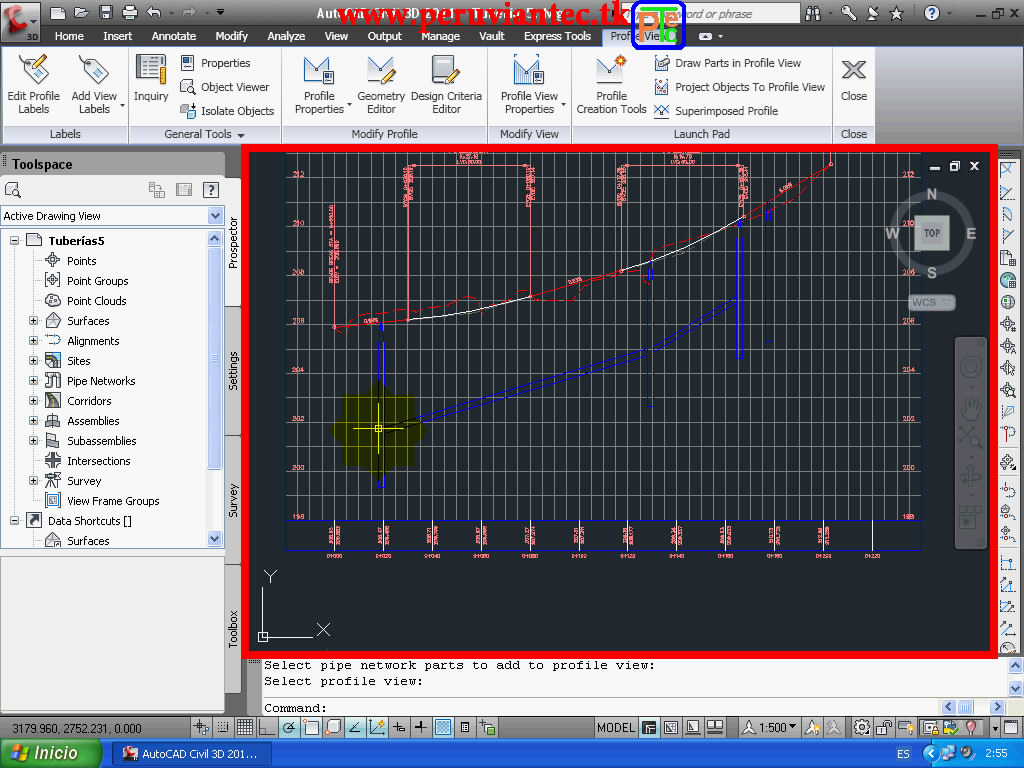Select View Frame Groups item
This screenshot has width=1024, height=768.
(113, 501)
